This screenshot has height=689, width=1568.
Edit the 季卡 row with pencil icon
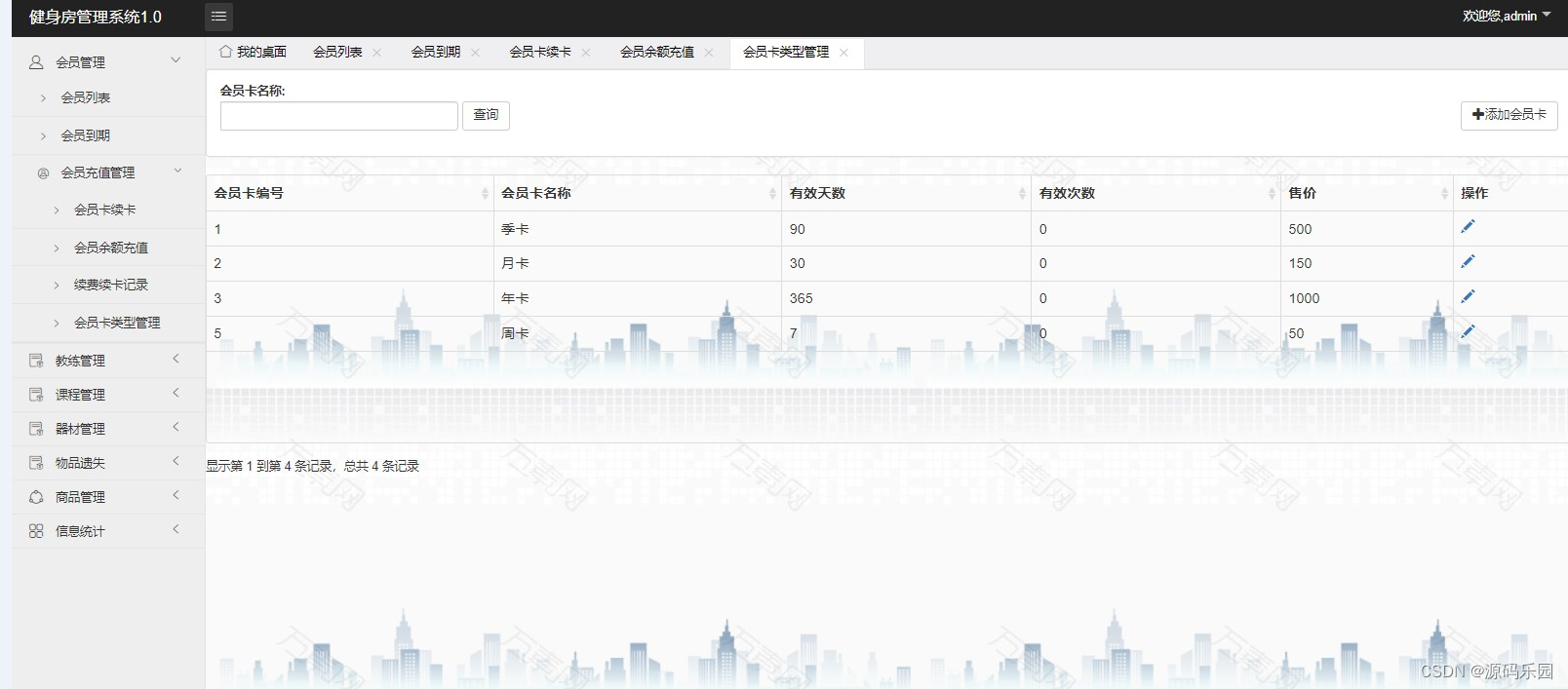(x=1468, y=226)
